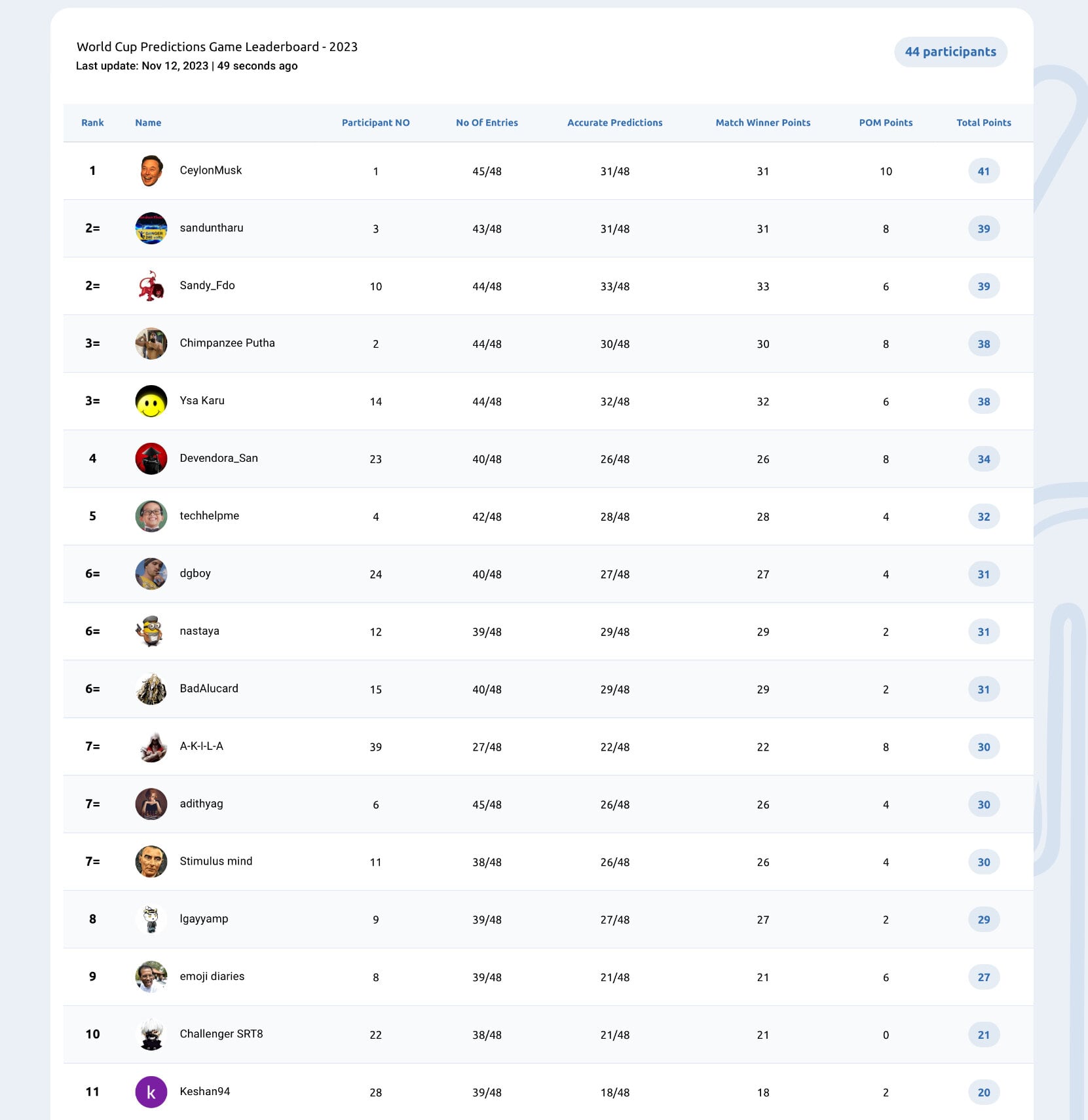The width and height of the screenshot is (1088, 1120).
Task: Click the POM Points column header
Action: pyautogui.click(x=886, y=122)
